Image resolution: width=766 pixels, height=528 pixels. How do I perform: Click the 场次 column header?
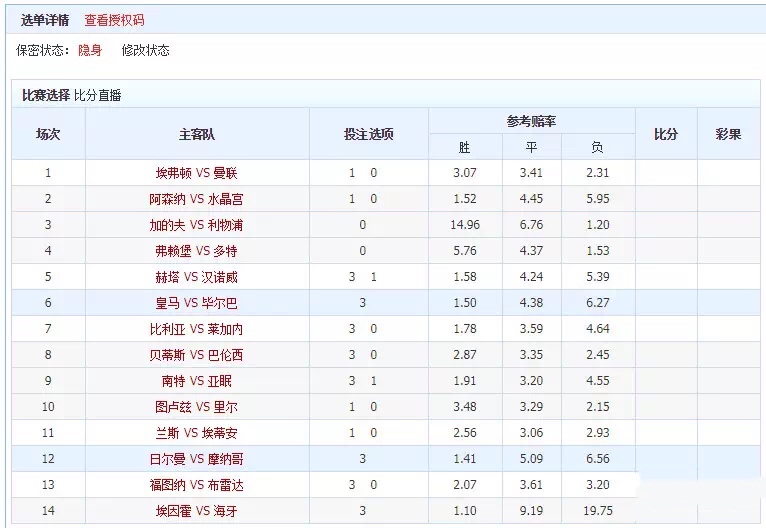[x=48, y=134]
